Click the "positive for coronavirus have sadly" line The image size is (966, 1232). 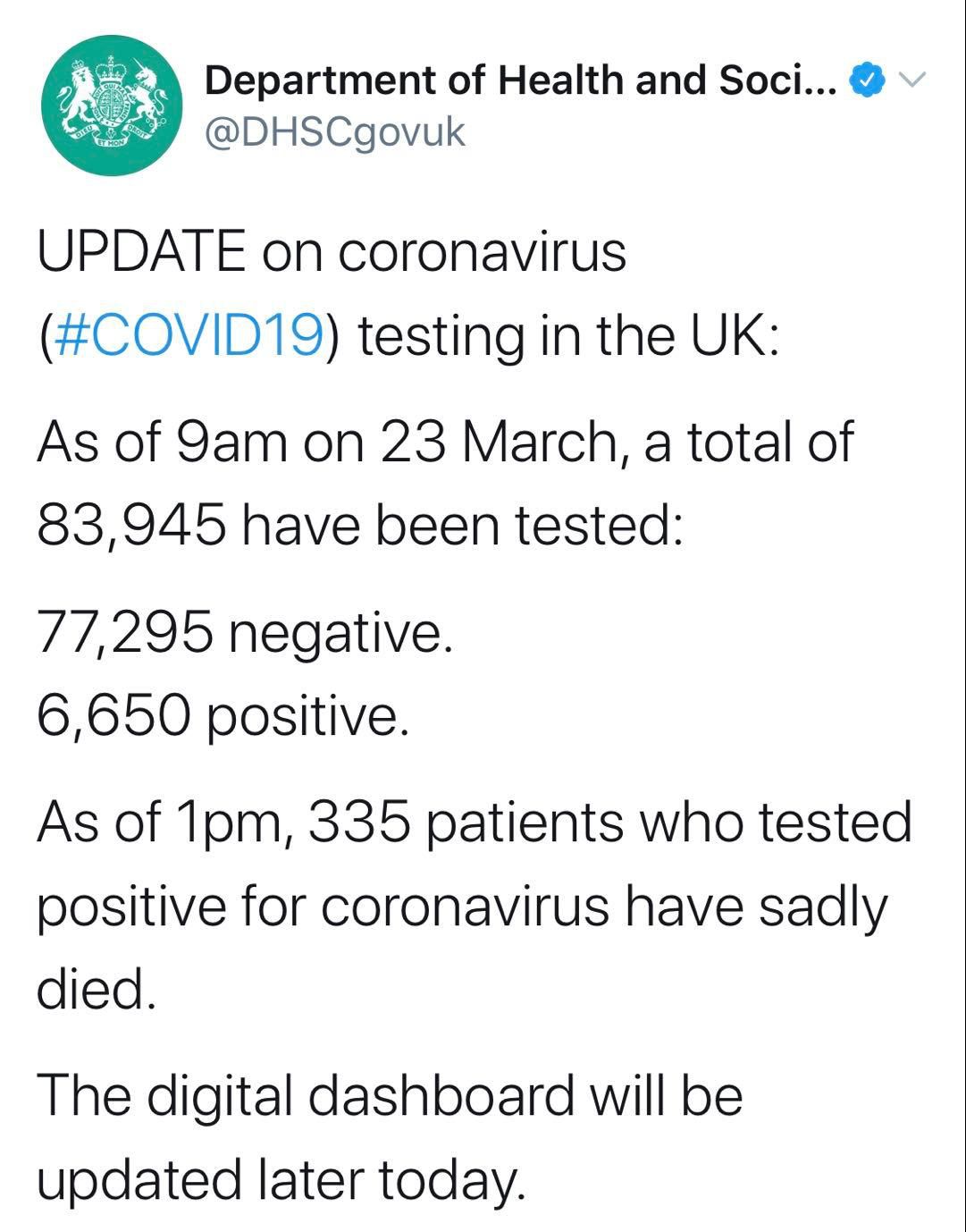coord(462,906)
